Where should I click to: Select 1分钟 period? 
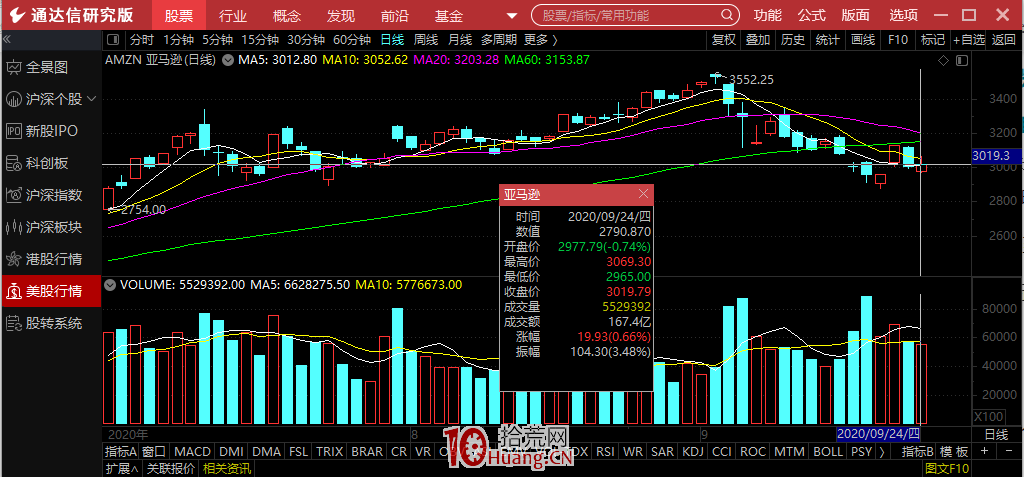(179, 40)
